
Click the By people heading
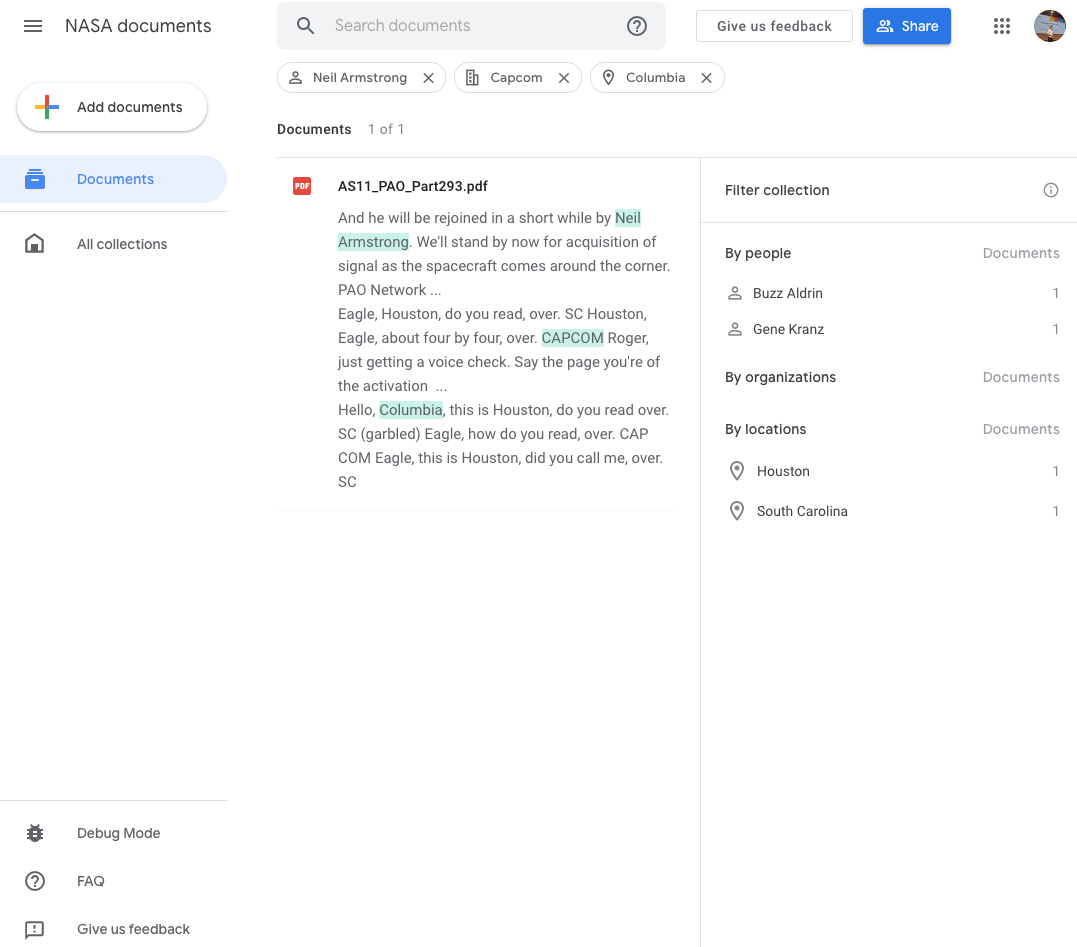pos(758,253)
